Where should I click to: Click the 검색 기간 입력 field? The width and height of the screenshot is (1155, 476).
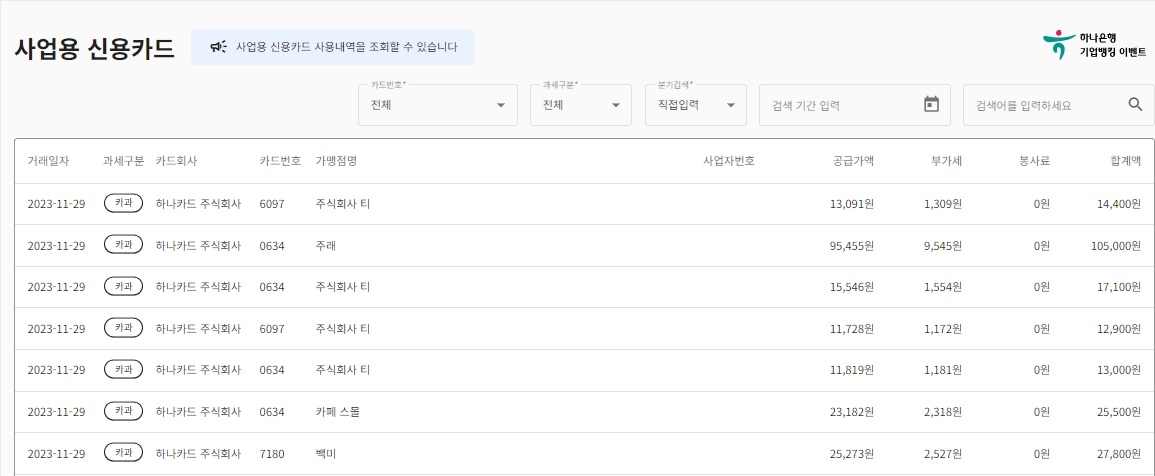[836, 105]
